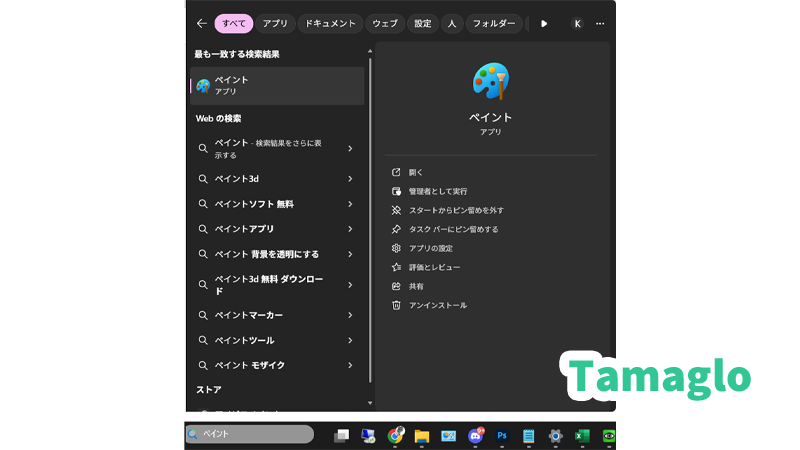The image size is (800, 450).
Task: Expand the ペイント3d web suggestion chevron
Action: pos(350,179)
